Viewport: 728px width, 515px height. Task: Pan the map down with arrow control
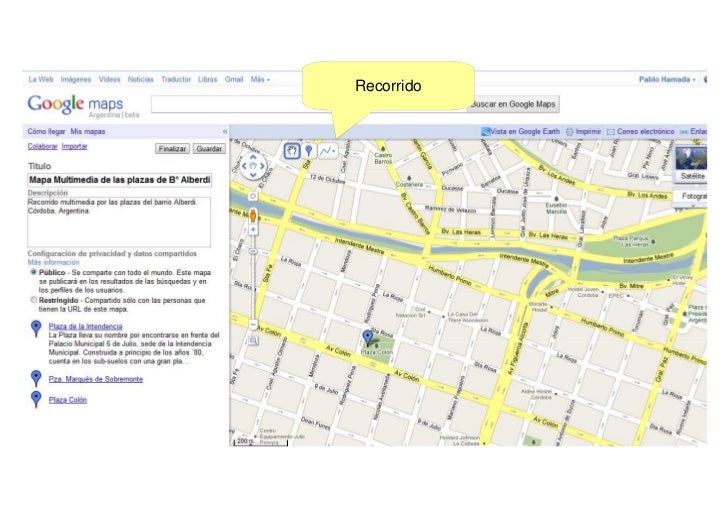253,175
